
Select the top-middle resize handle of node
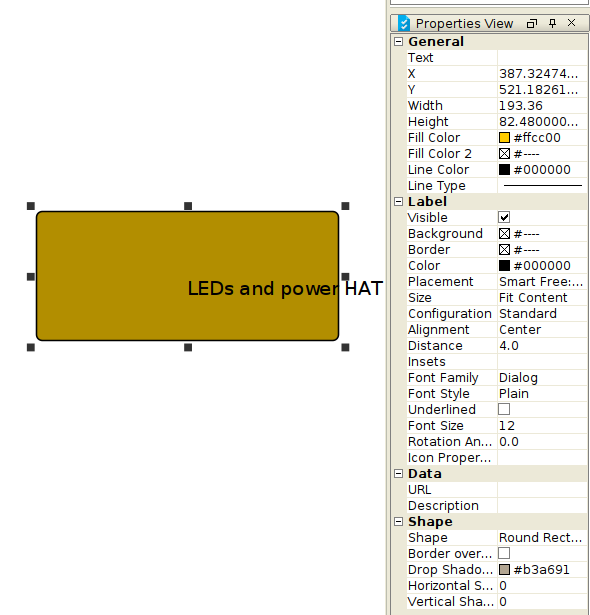(x=188, y=206)
